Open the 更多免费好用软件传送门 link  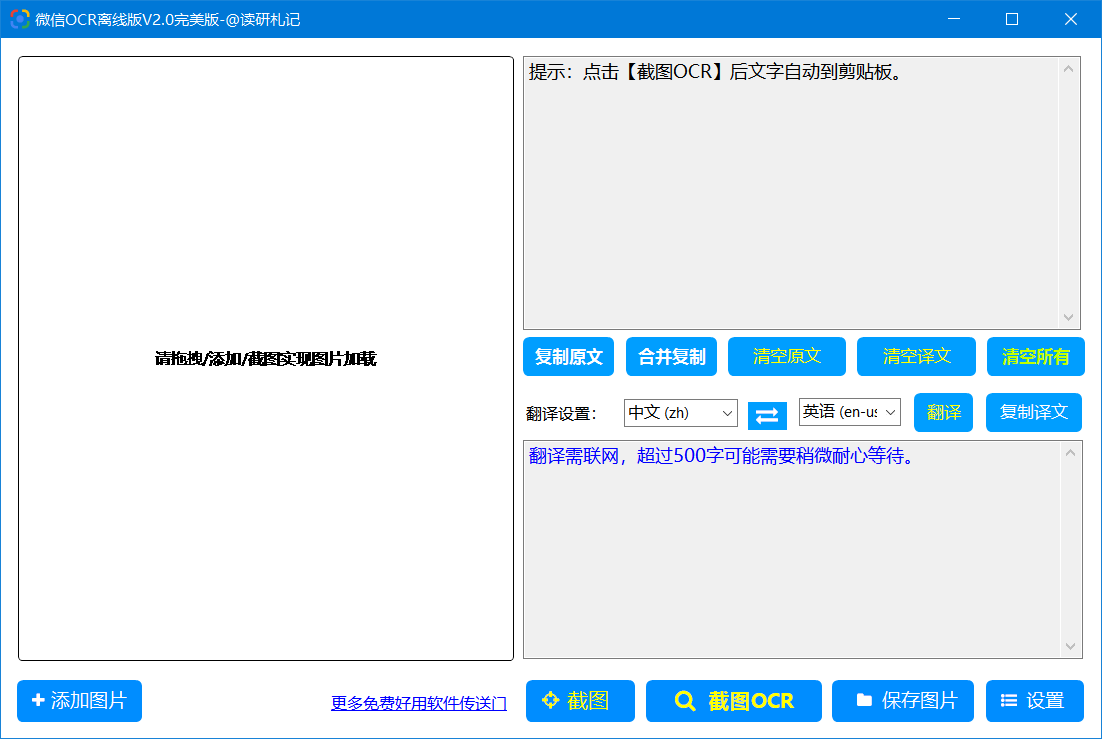coord(419,703)
